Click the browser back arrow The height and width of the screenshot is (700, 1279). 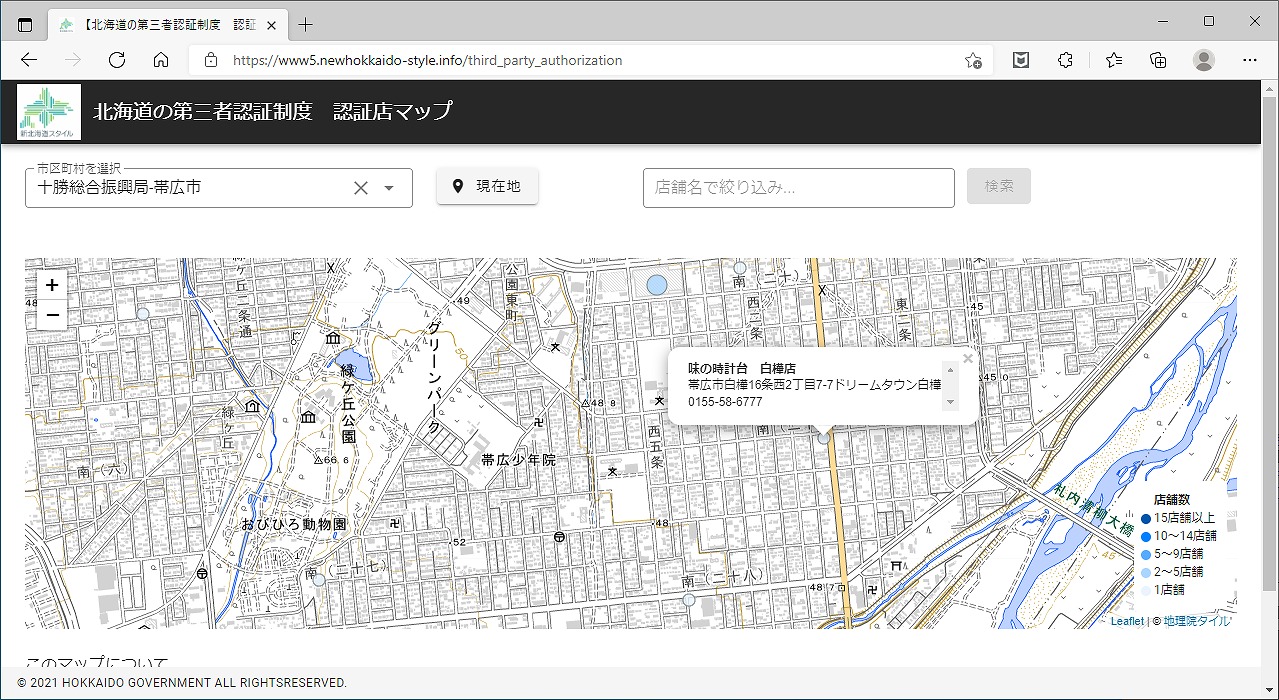[29, 60]
